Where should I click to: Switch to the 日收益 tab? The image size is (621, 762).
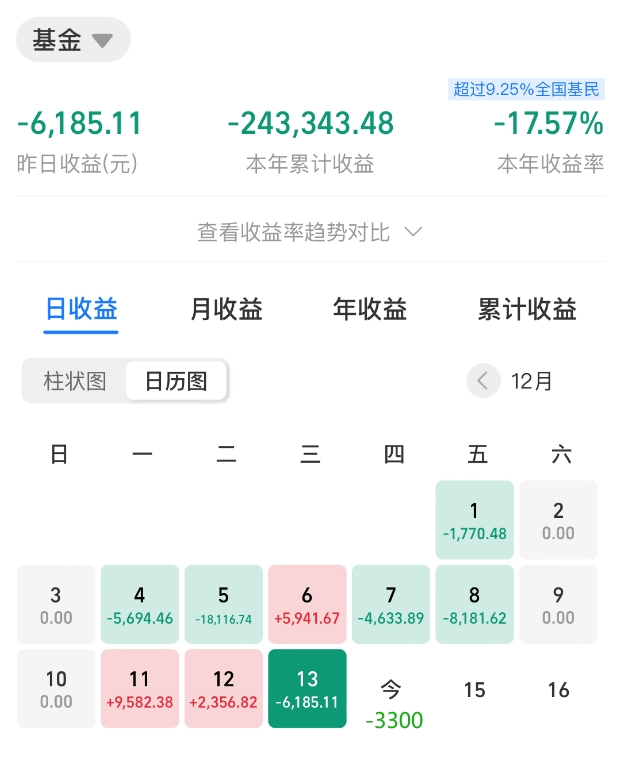pos(81,309)
